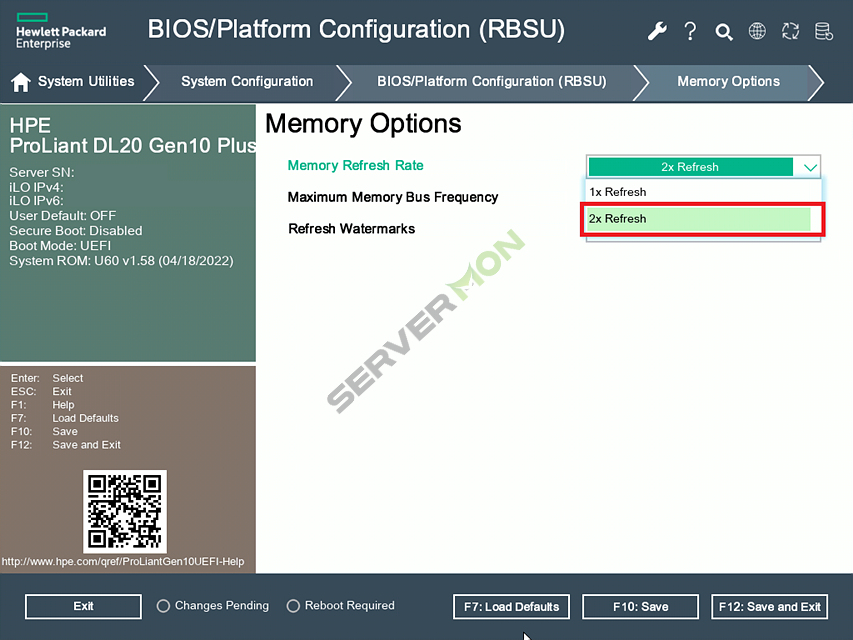The image size is (853, 640).
Task: Select the Memory Refresh Rate setting
Action: [355, 165]
